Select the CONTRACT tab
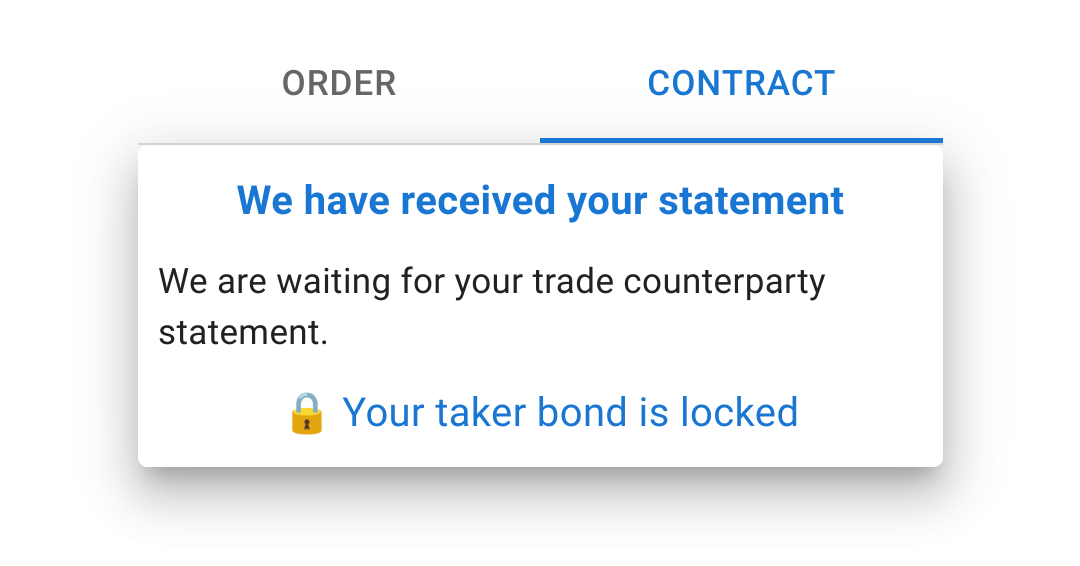Screen dimensions: 1080x566 point(741,83)
